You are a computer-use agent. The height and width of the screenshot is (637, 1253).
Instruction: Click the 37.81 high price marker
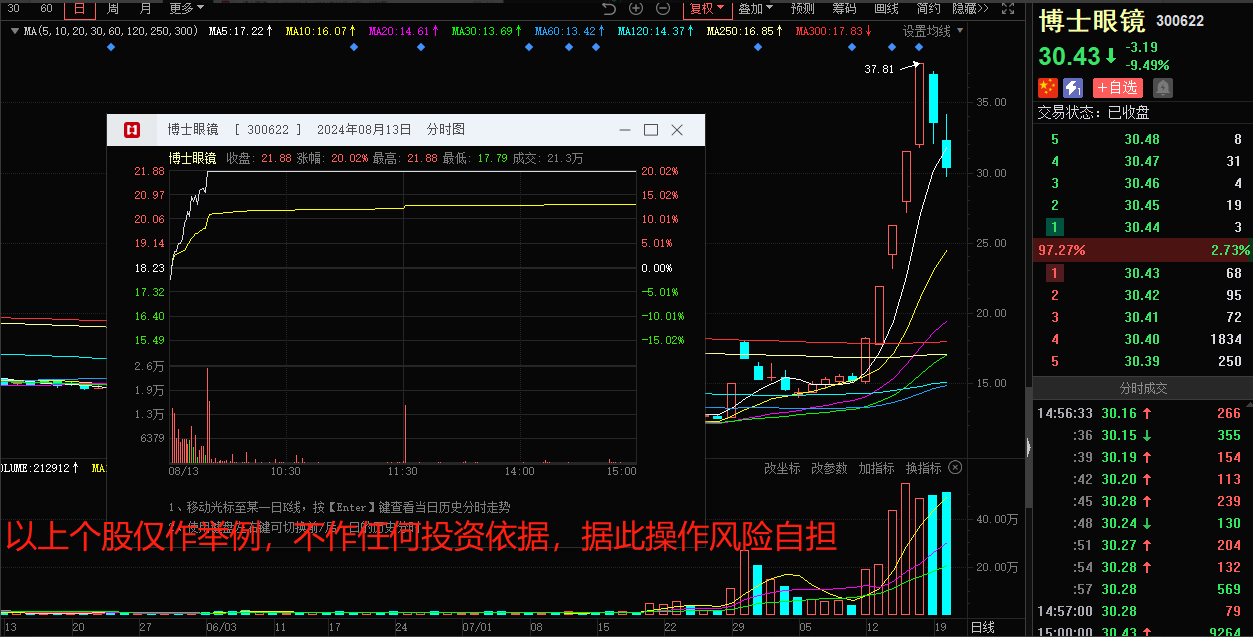(879, 70)
